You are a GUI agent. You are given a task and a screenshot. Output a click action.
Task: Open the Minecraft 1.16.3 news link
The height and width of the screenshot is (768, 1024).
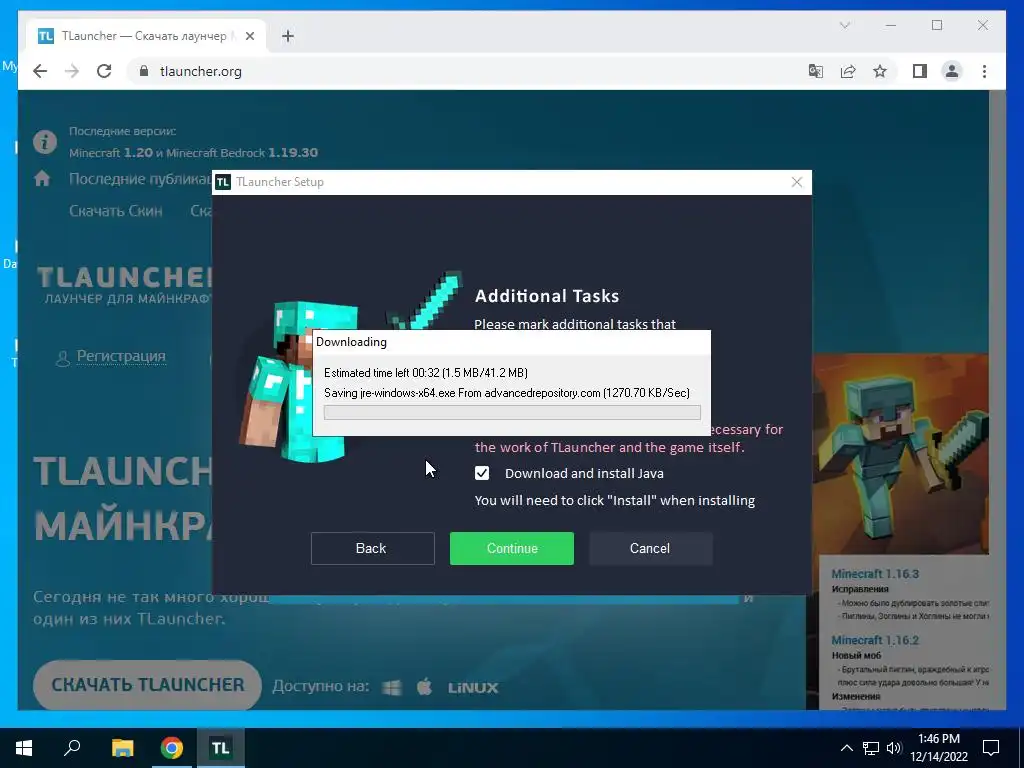point(875,573)
